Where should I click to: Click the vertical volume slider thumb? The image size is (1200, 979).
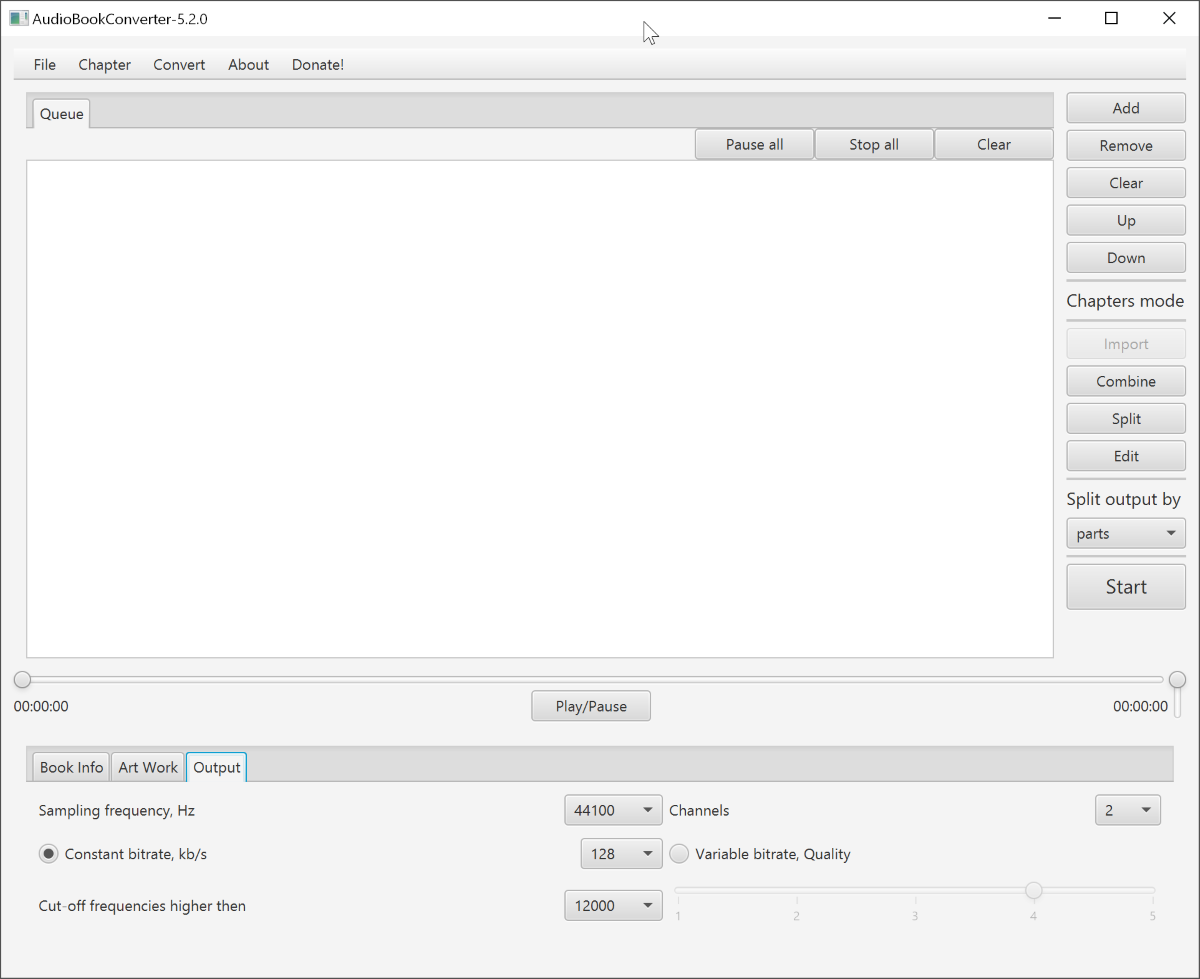coord(1178,680)
